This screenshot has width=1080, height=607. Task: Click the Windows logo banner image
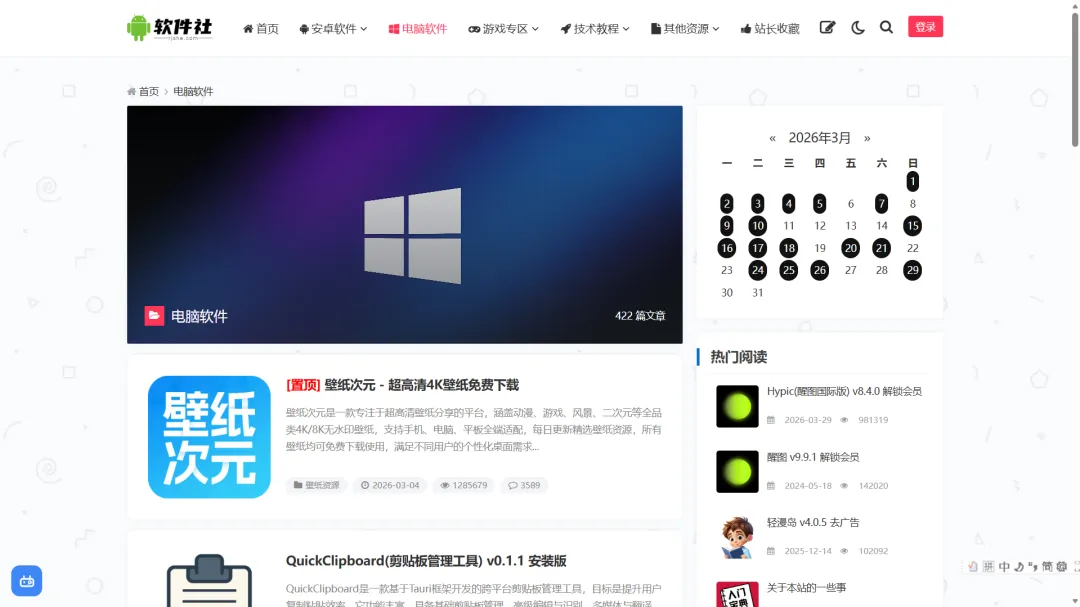coord(404,225)
